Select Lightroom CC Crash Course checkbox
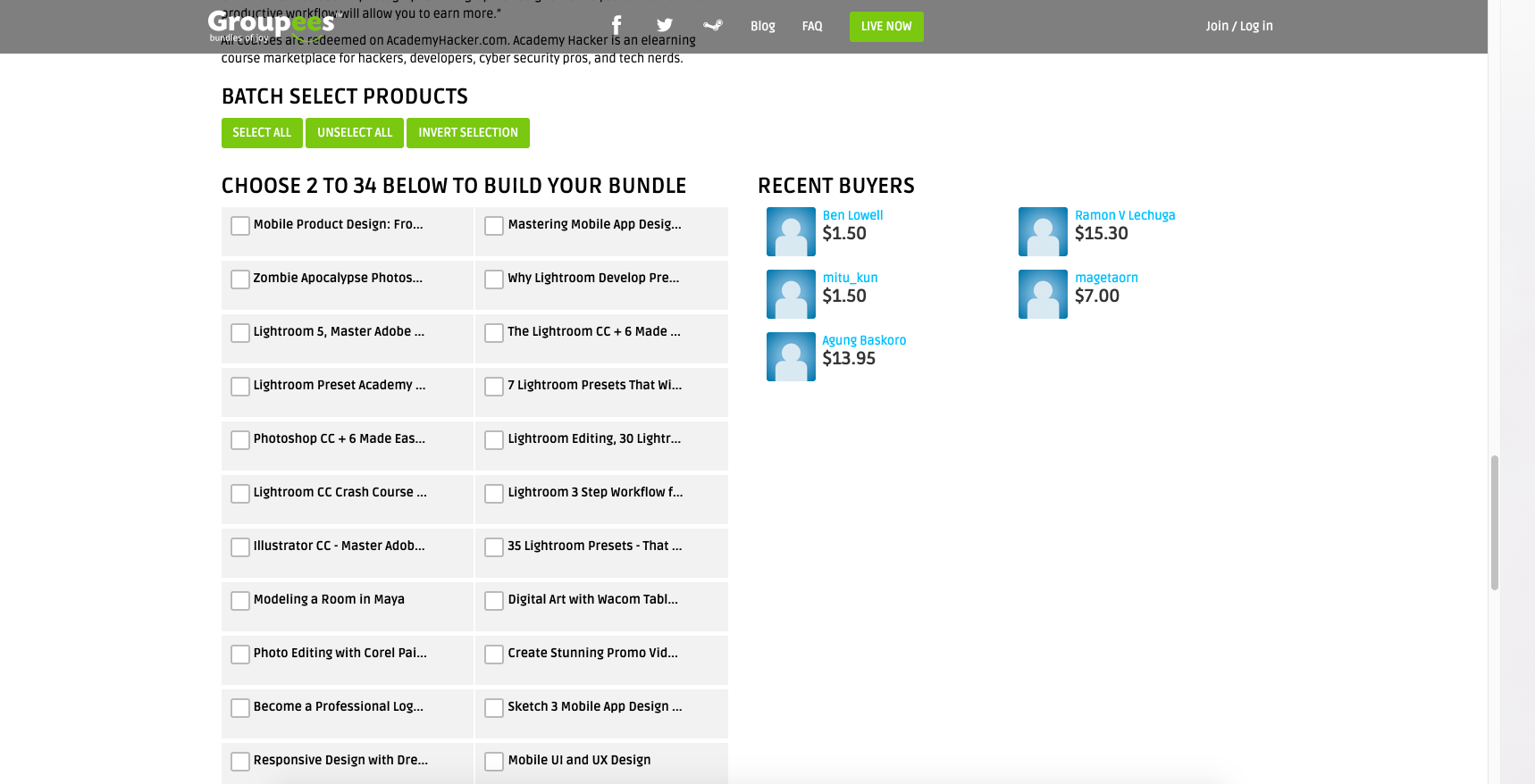 240,494
